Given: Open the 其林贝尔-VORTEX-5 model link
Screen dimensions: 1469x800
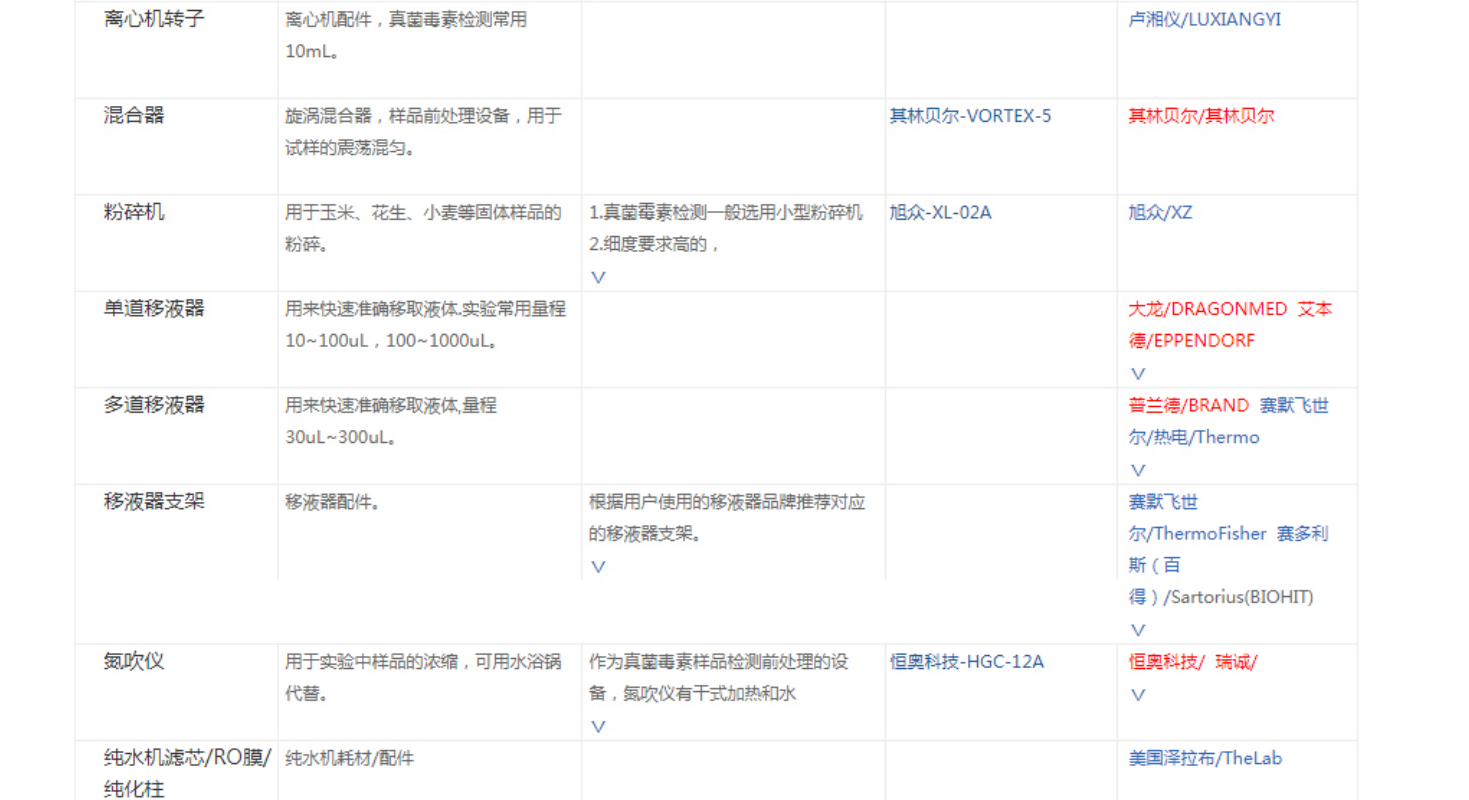Looking at the screenshot, I should 970,116.
